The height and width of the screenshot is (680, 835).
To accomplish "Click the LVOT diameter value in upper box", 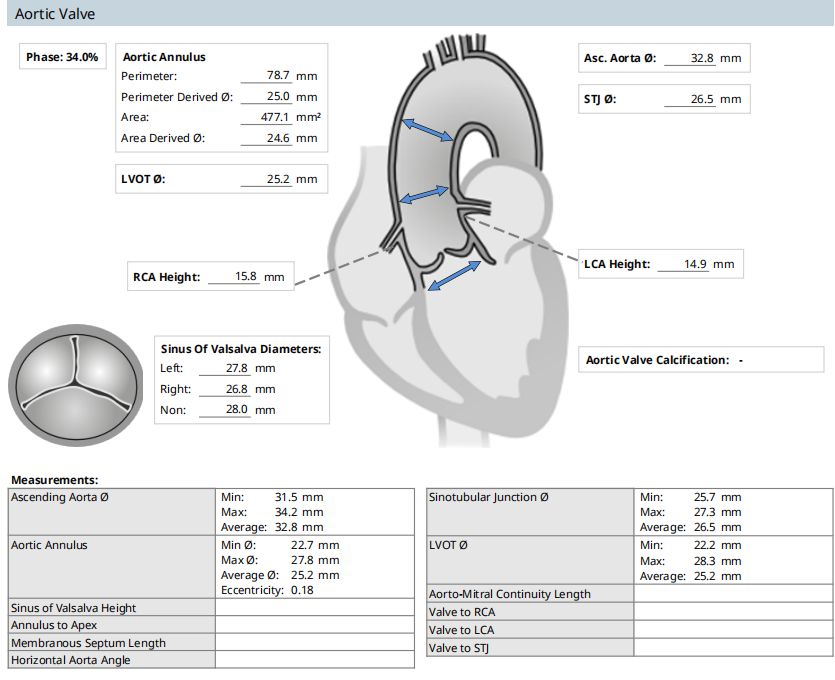I will click(x=264, y=180).
